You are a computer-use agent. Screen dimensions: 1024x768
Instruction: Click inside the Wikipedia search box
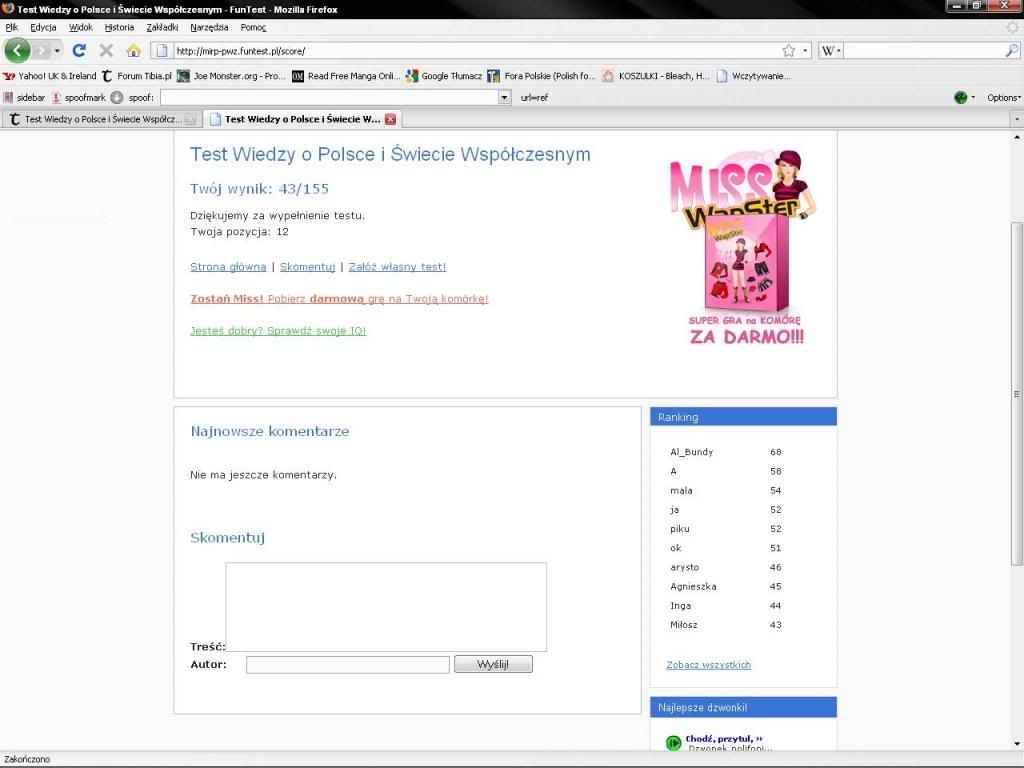click(923, 50)
